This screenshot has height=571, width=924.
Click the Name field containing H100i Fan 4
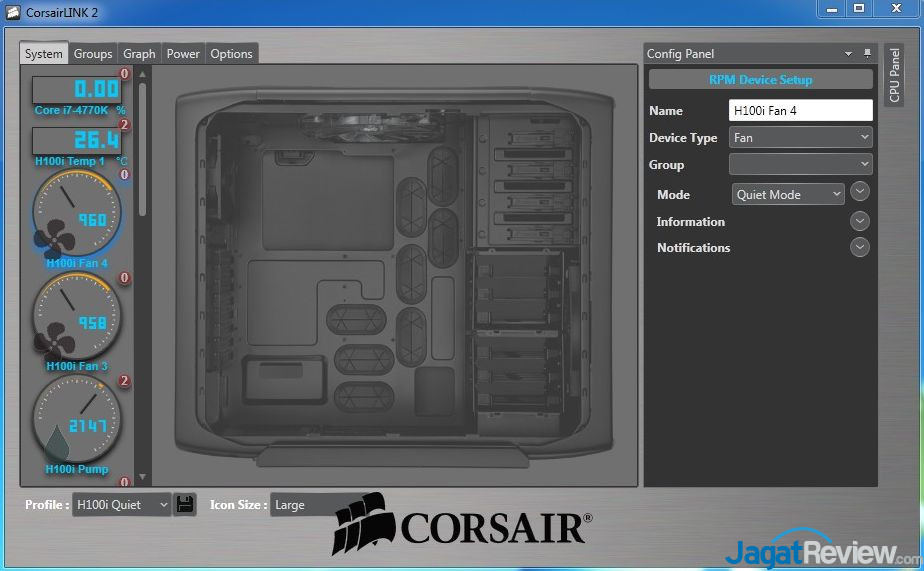coord(800,111)
